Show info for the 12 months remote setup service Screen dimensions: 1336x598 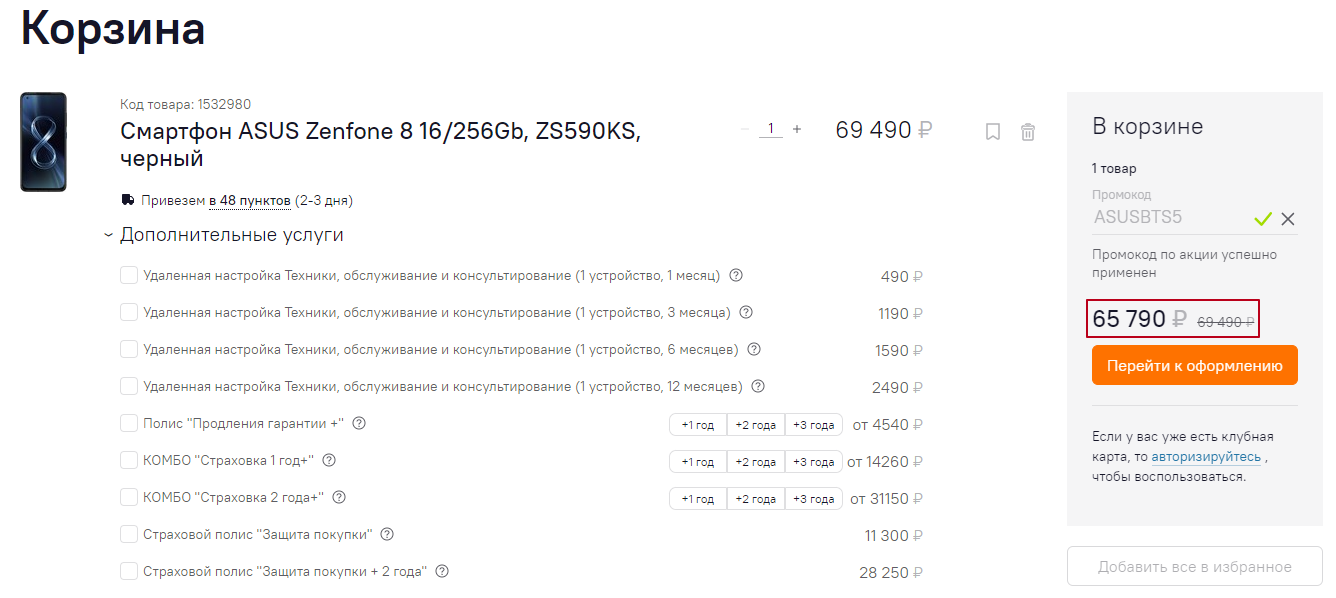point(758,386)
